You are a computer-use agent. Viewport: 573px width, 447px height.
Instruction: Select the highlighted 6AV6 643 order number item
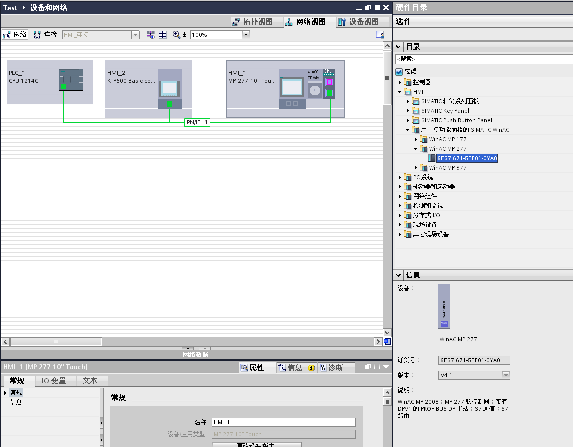467,158
